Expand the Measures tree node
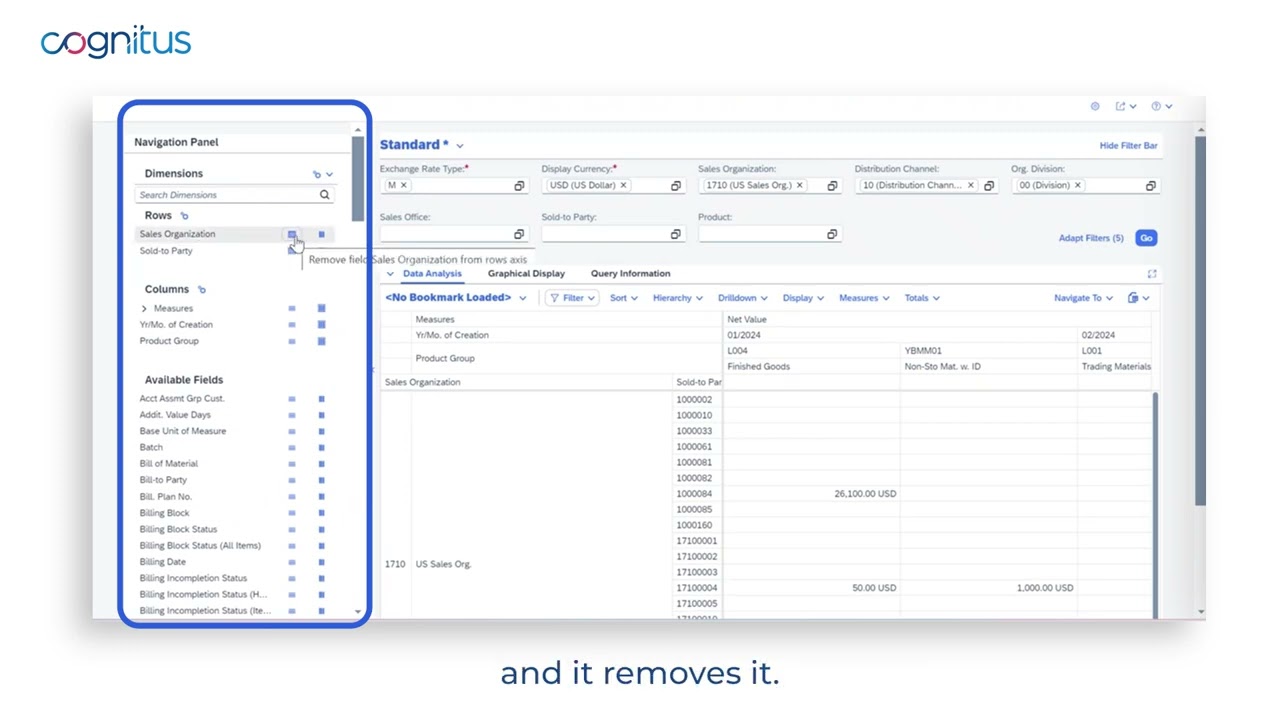Image resolution: width=1280 pixels, height=720 pixels. point(145,308)
